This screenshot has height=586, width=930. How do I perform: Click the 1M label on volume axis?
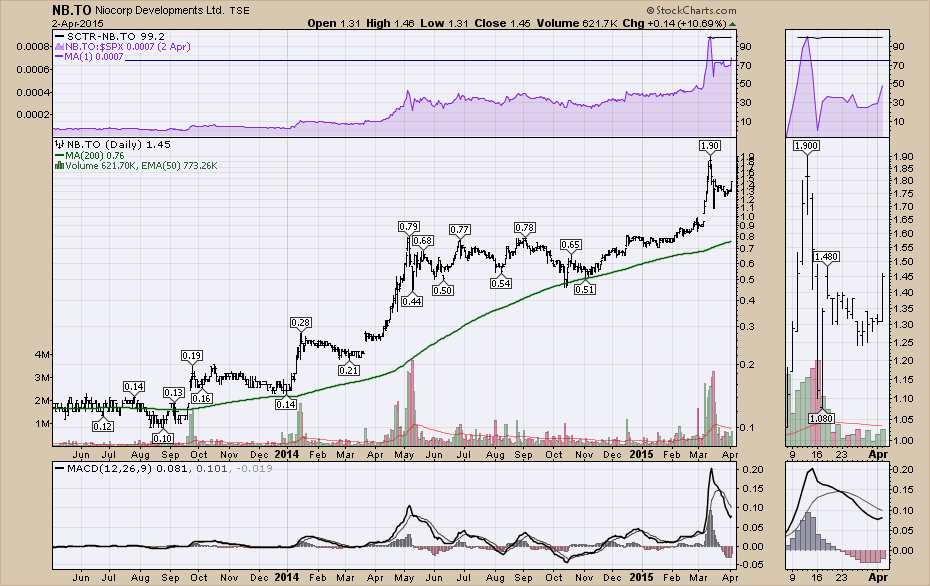coord(43,423)
